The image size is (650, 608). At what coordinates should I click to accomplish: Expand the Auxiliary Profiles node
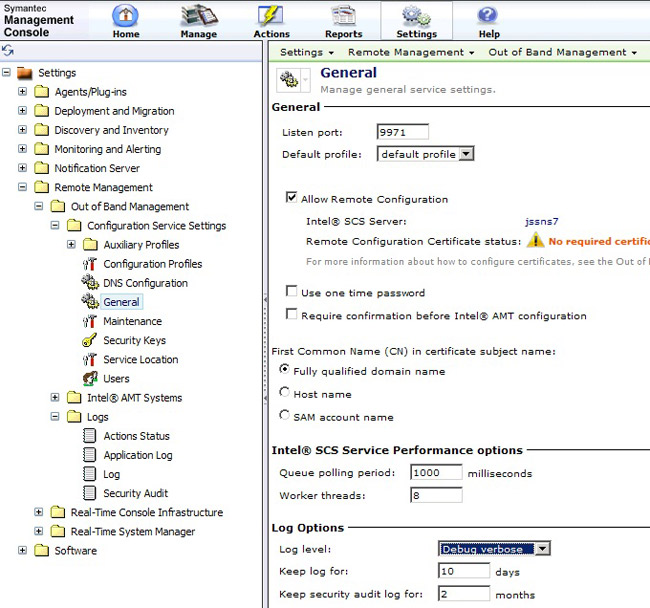71,244
